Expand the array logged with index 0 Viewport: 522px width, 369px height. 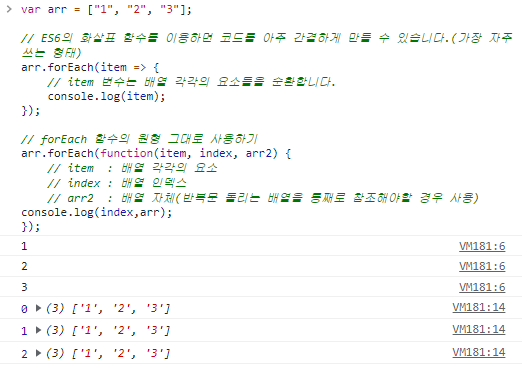point(38,308)
